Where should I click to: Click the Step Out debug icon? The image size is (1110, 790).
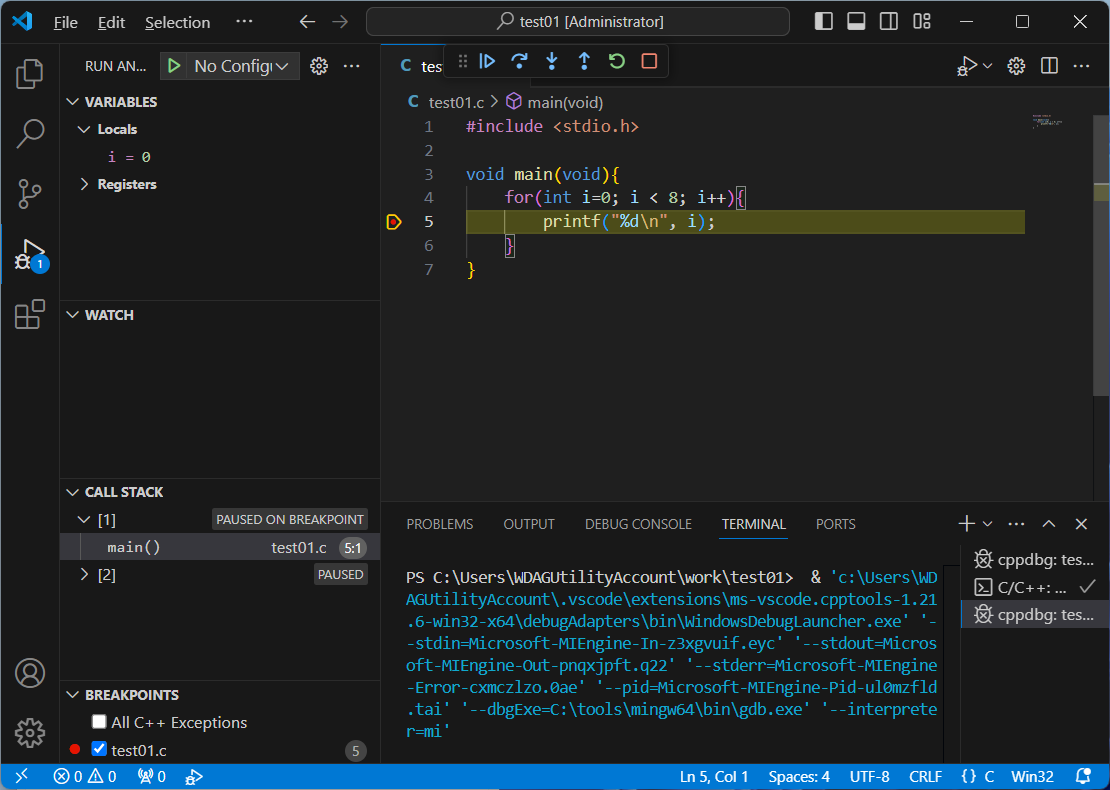click(584, 62)
